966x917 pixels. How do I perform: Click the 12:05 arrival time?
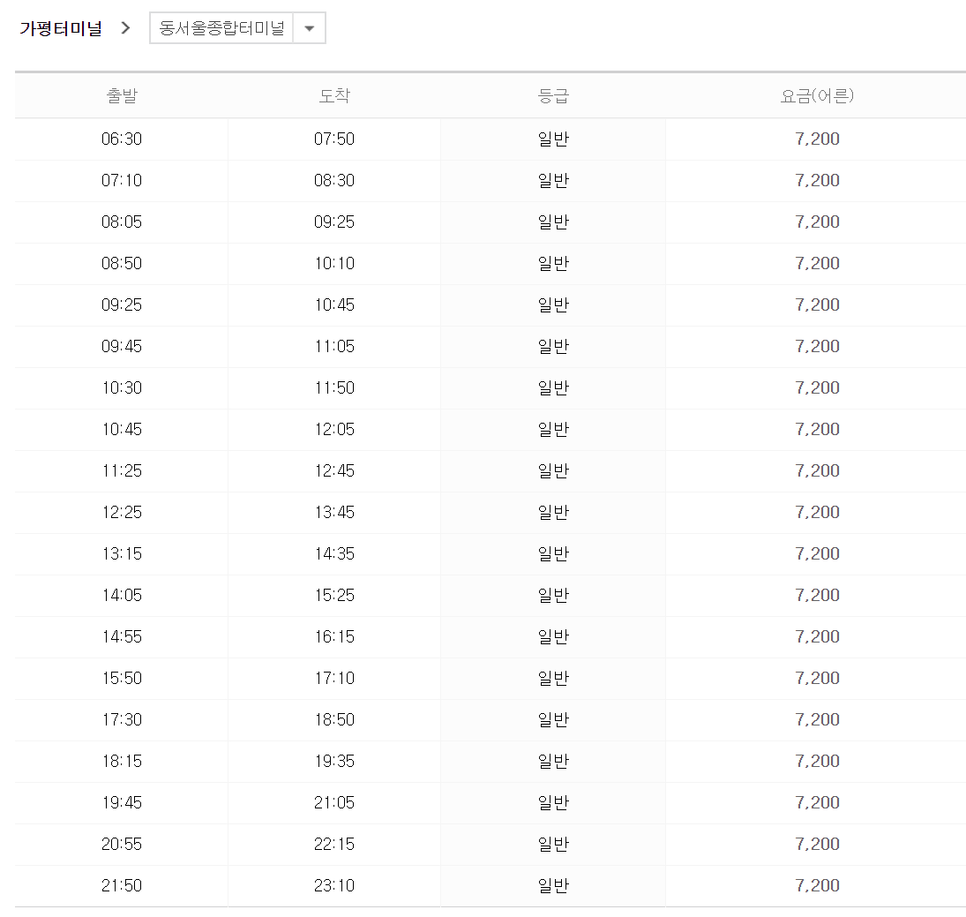click(335, 429)
